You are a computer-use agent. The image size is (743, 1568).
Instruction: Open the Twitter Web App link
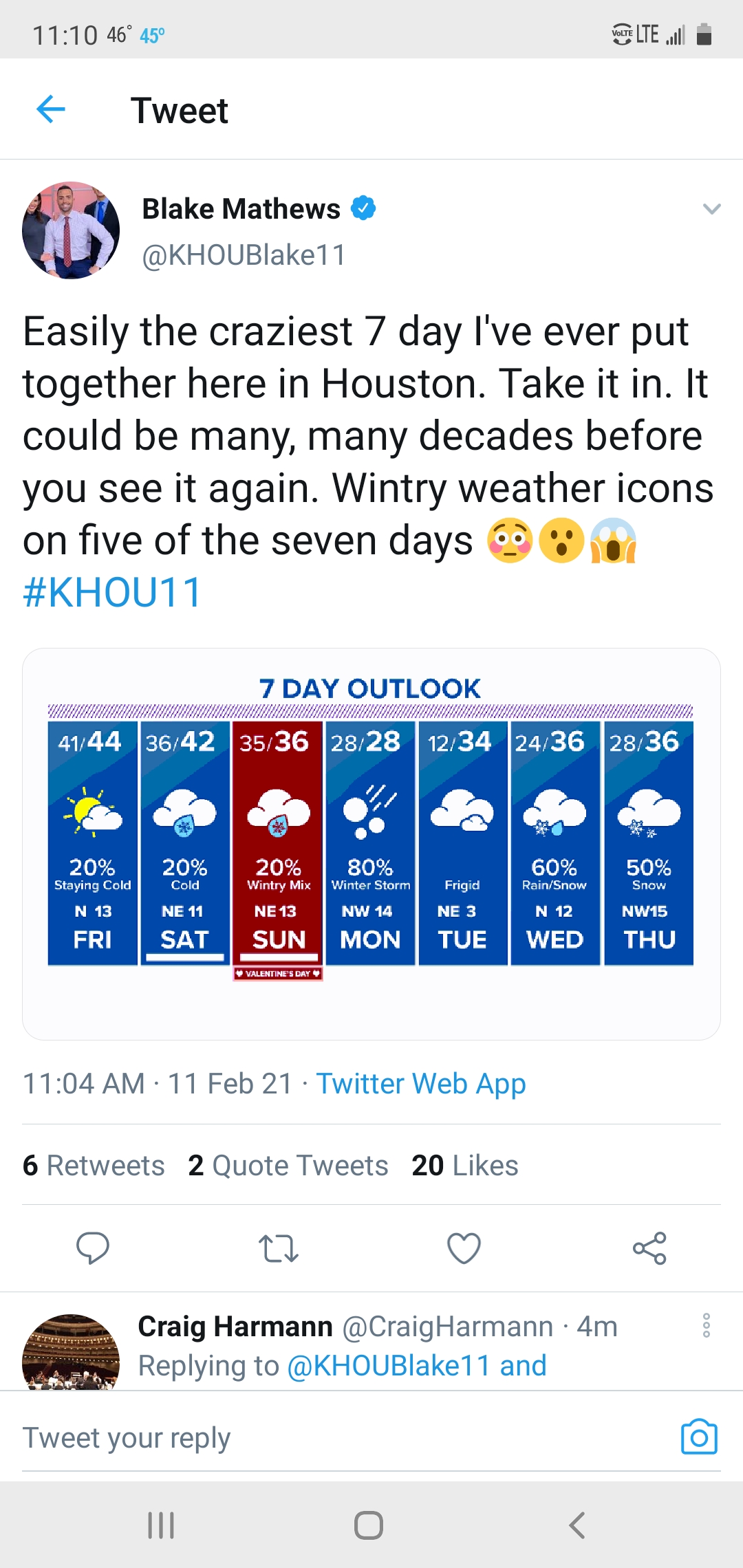tap(421, 1084)
